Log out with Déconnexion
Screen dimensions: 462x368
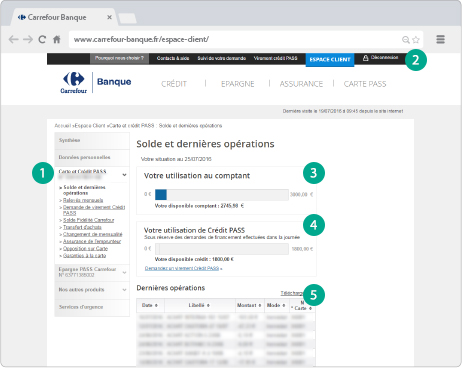[384, 58]
